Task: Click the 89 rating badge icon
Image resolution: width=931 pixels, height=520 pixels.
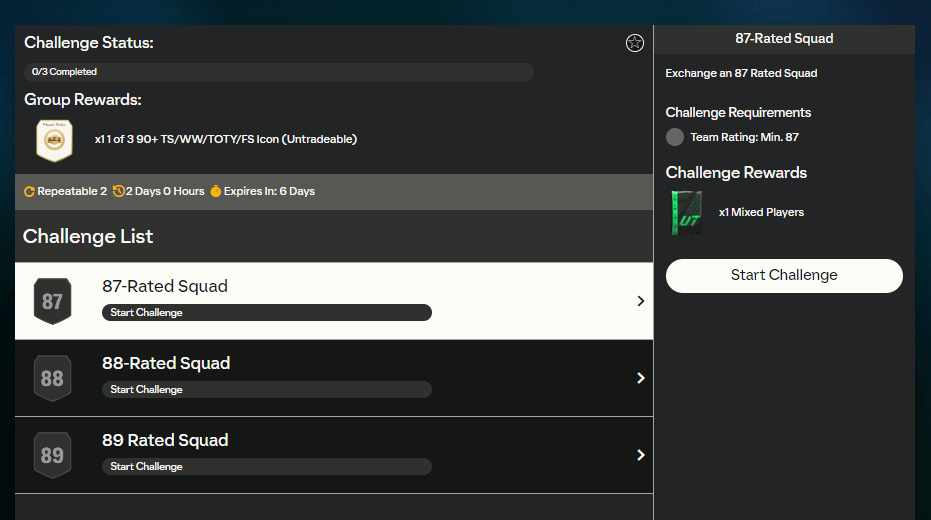Action: 52,455
